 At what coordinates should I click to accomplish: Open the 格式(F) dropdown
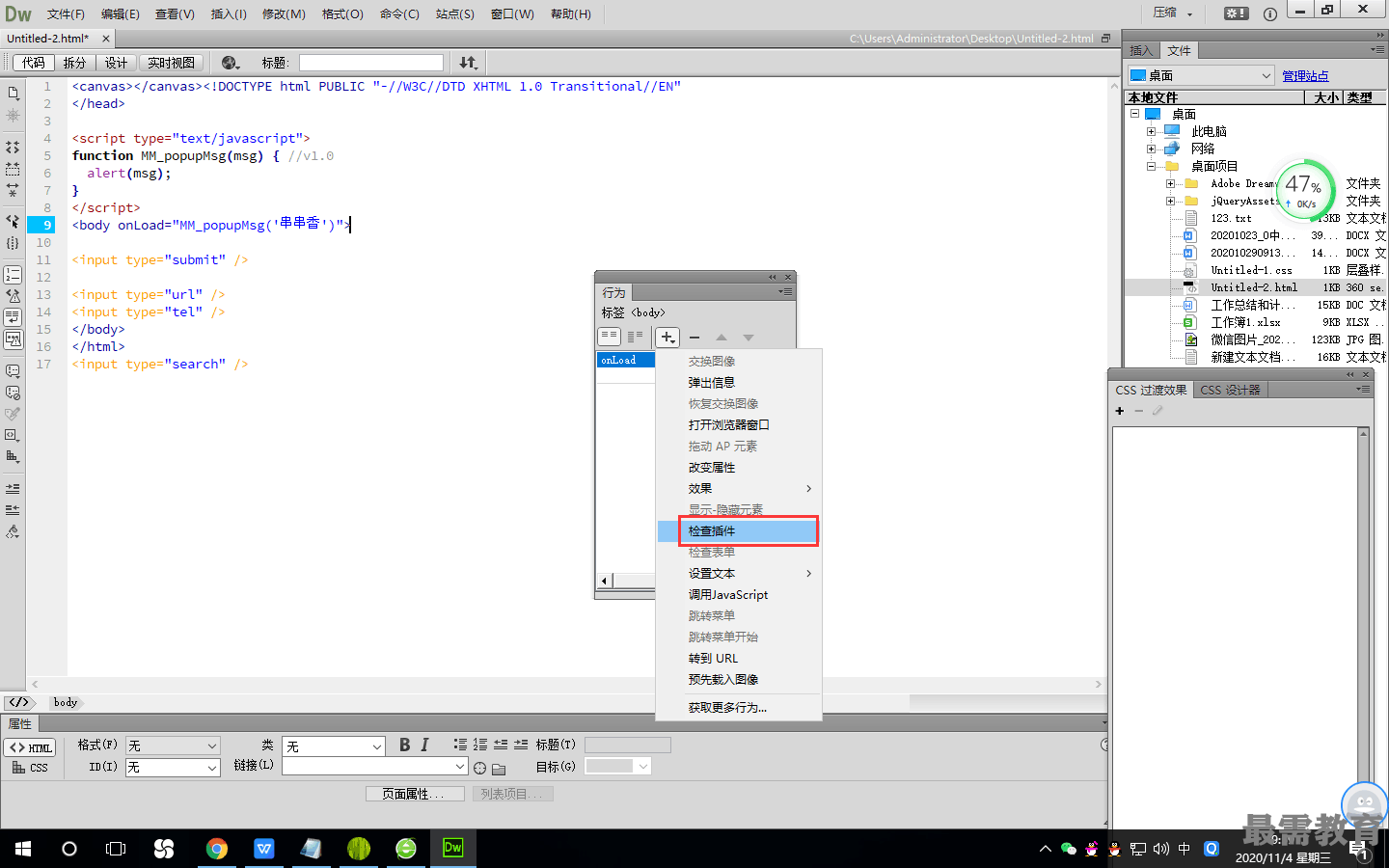click(173, 746)
